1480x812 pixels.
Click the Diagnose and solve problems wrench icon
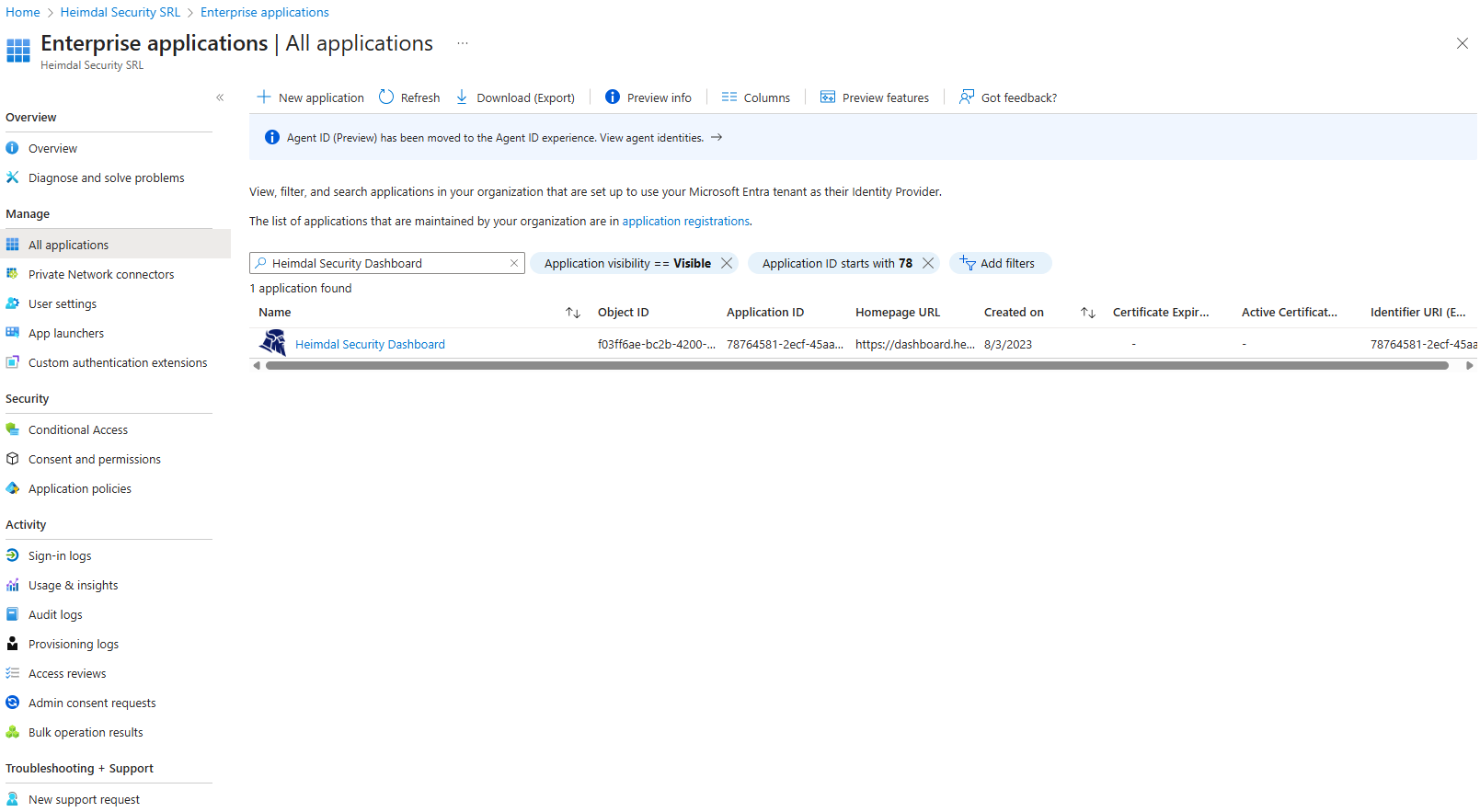pyautogui.click(x=13, y=177)
